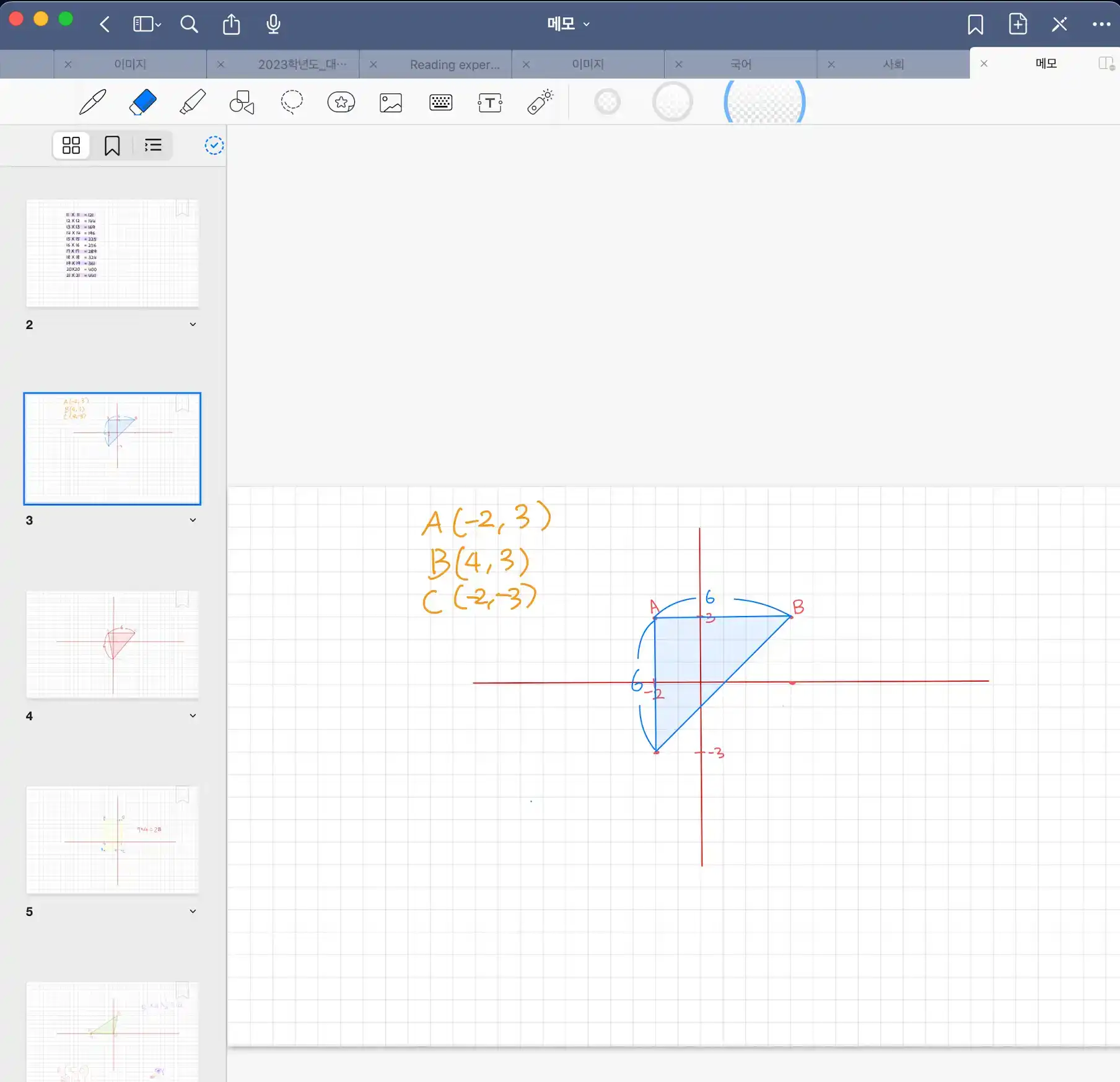Screen dimensions: 1120x1082
Task: Expand options for page 3
Action: pyautogui.click(x=193, y=520)
